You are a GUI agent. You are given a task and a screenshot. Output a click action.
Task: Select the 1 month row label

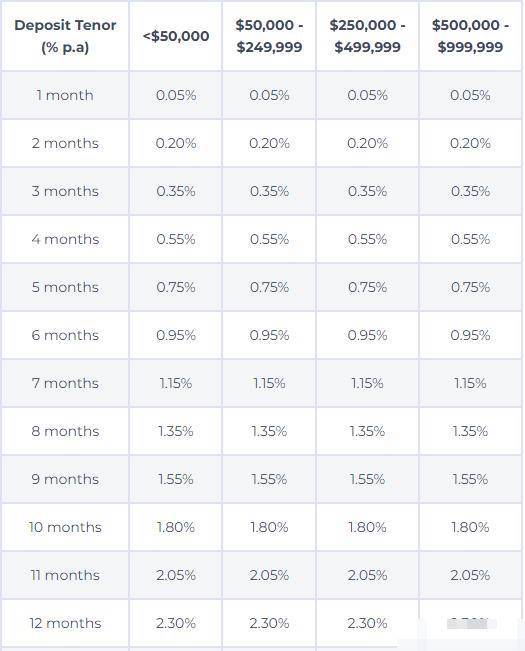pos(65,95)
